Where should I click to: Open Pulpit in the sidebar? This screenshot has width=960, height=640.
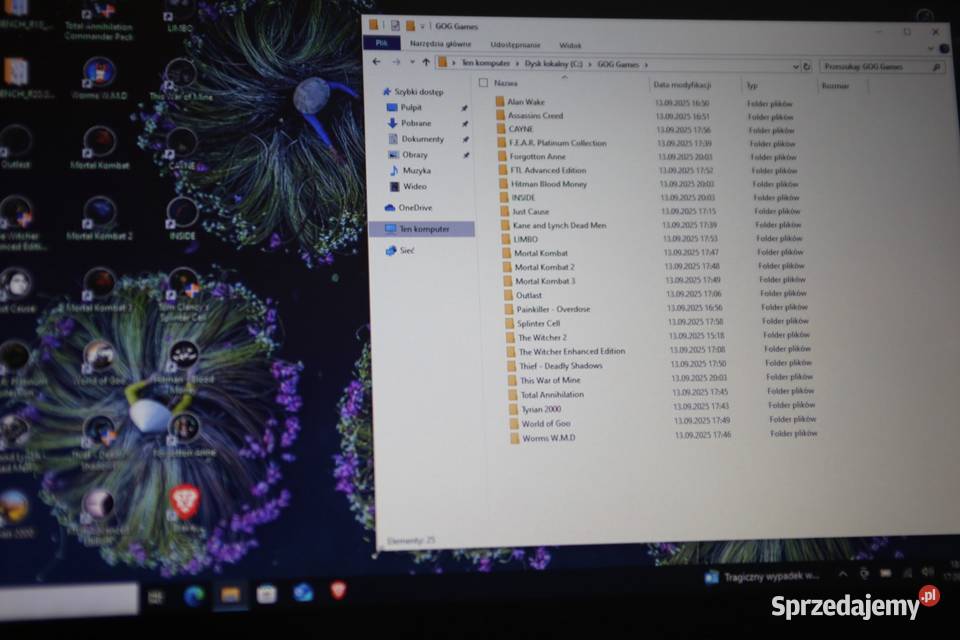click(x=411, y=107)
